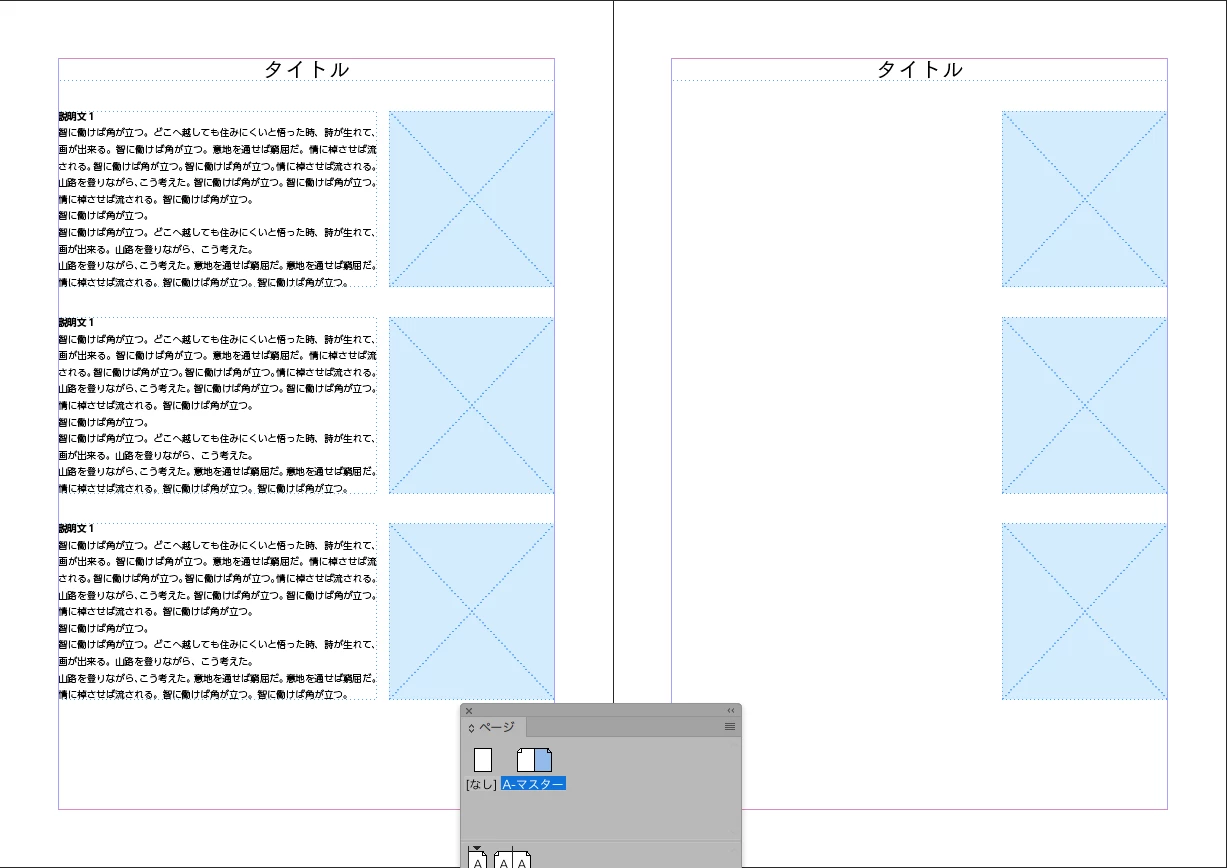
Task: Select the A-マスター spread thumbnail
Action: (534, 760)
